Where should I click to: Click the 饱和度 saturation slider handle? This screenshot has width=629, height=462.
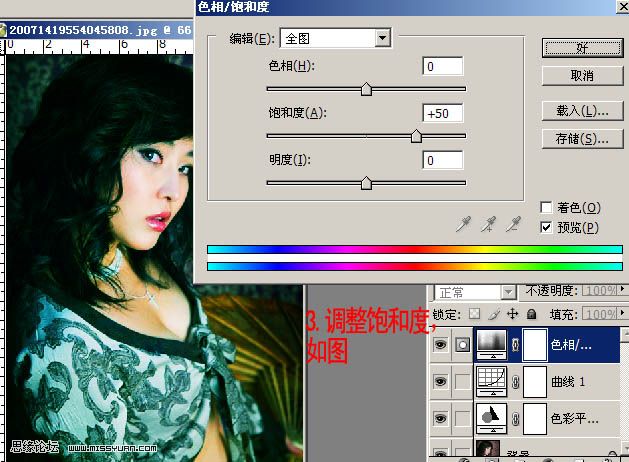point(416,136)
